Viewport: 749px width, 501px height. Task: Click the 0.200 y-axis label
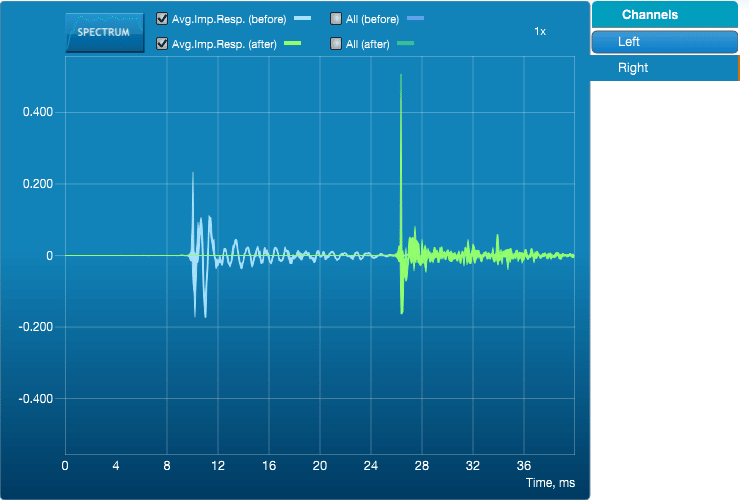click(x=38, y=184)
